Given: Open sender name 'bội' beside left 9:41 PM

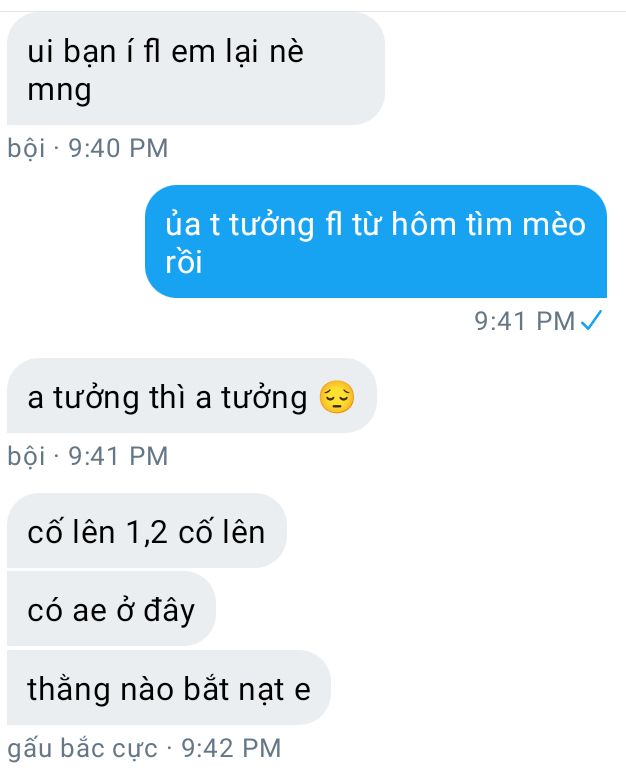Looking at the screenshot, I should pyautogui.click(x=26, y=456).
